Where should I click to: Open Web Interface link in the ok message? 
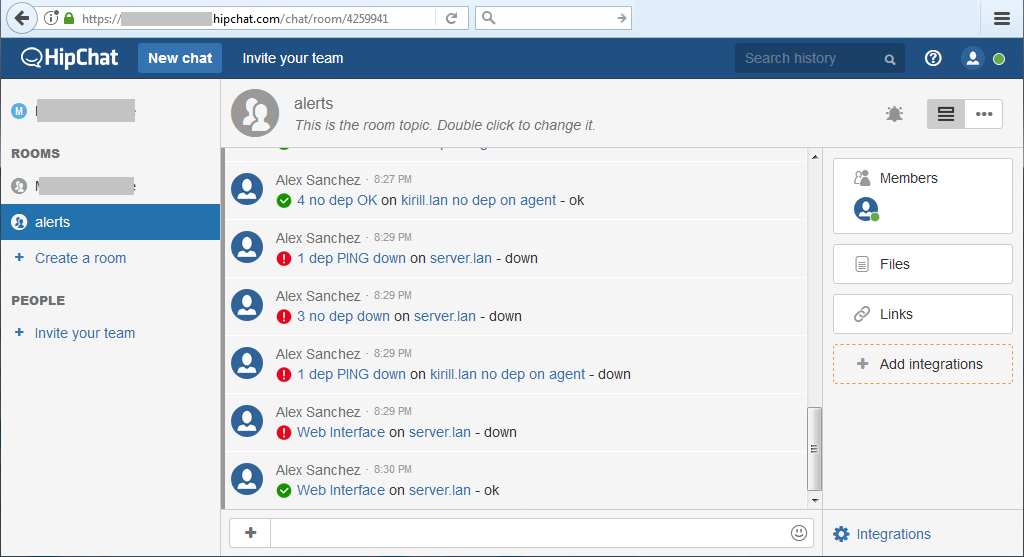(341, 490)
